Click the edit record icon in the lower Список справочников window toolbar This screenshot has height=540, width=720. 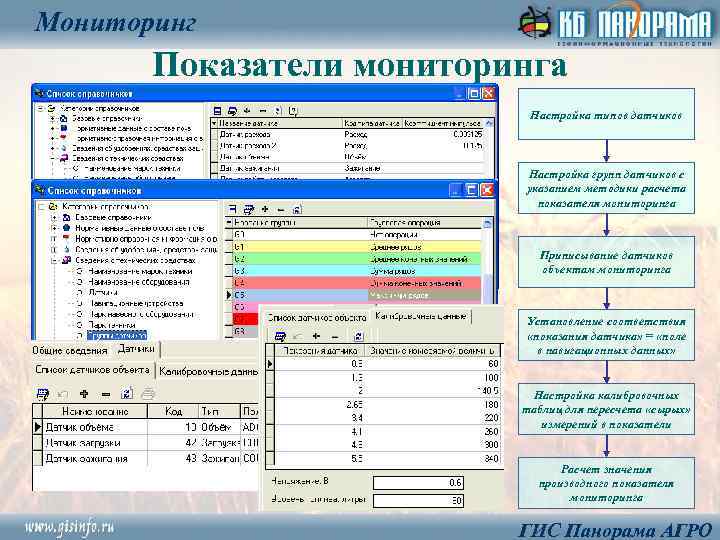point(248,209)
